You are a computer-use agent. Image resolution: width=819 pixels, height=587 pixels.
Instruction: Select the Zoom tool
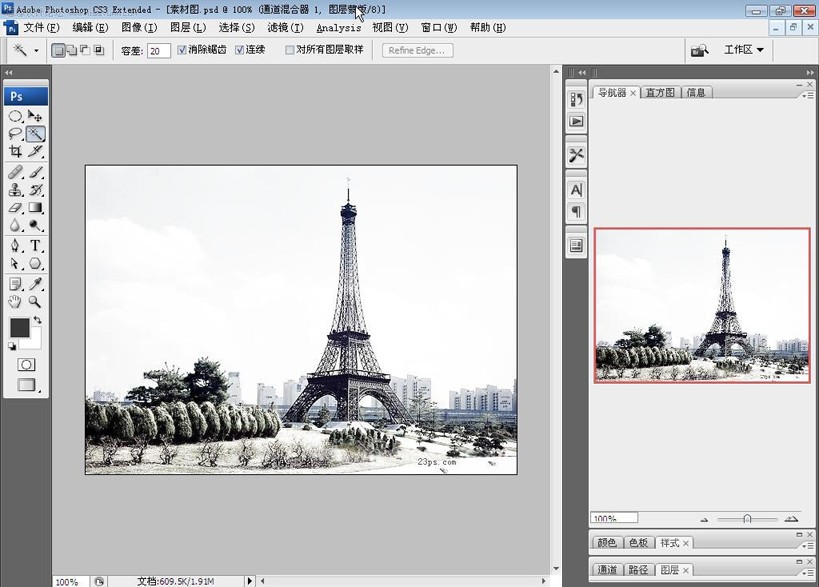tap(35, 301)
